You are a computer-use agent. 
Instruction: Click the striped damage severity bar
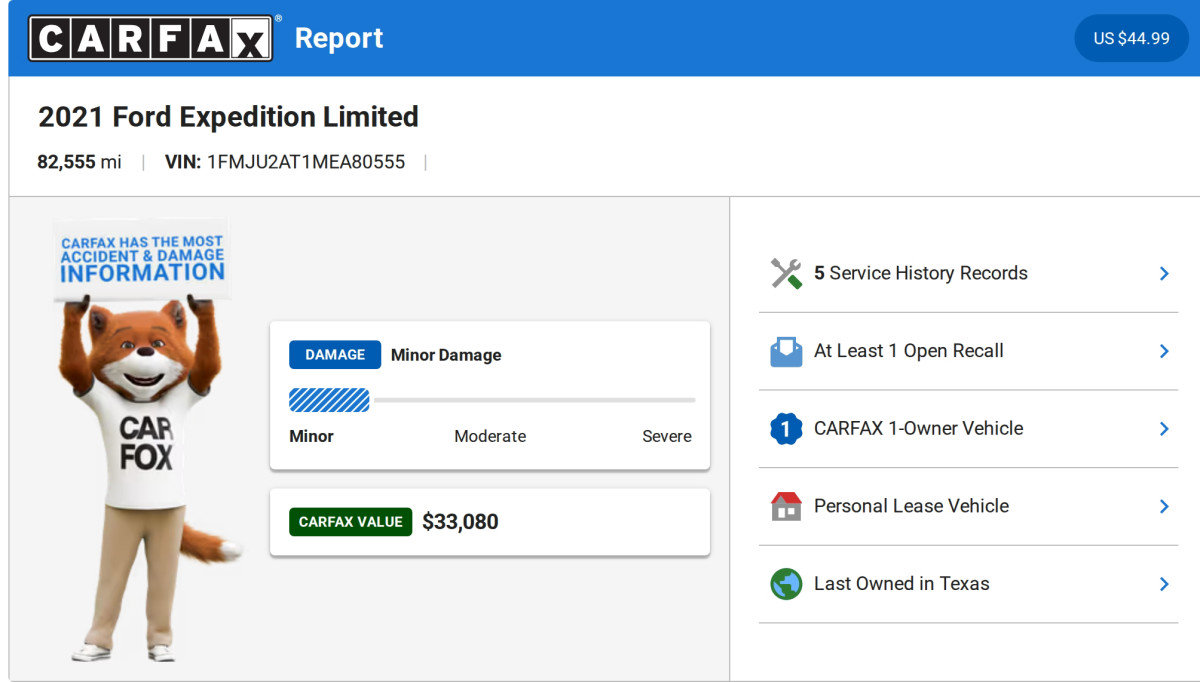(329, 400)
